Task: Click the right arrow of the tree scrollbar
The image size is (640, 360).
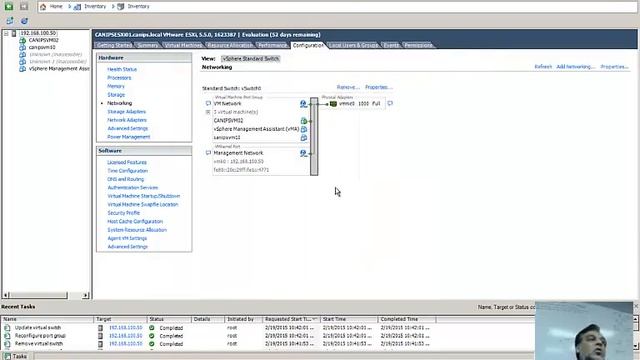Action: [x=85, y=295]
